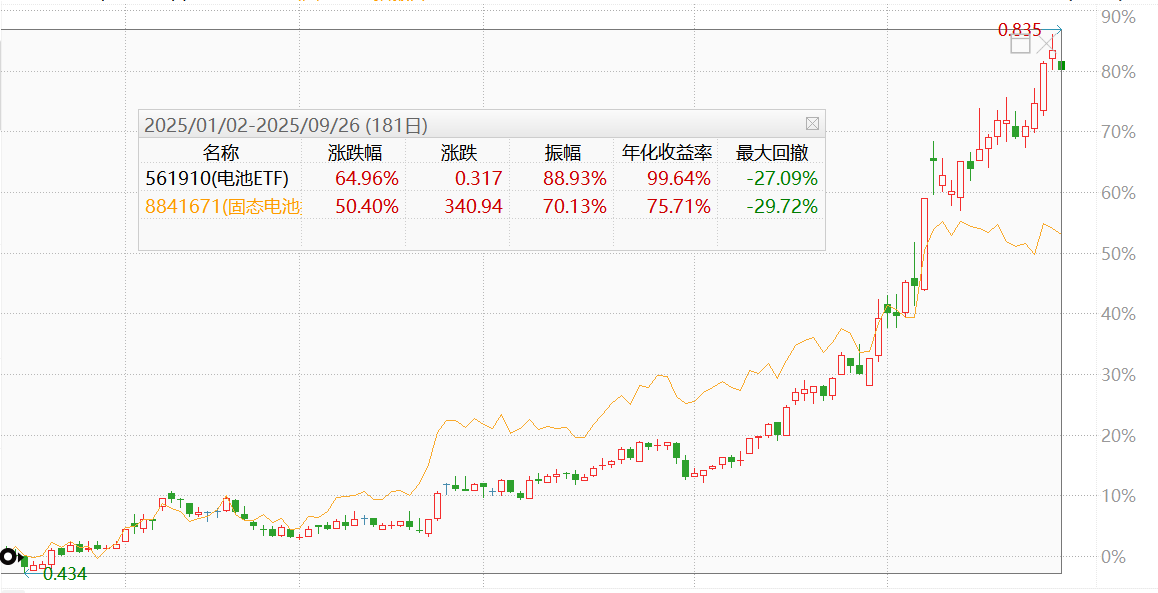The height and width of the screenshot is (593, 1158).
Task: Click the 涨跌 column header
Action: click(459, 153)
